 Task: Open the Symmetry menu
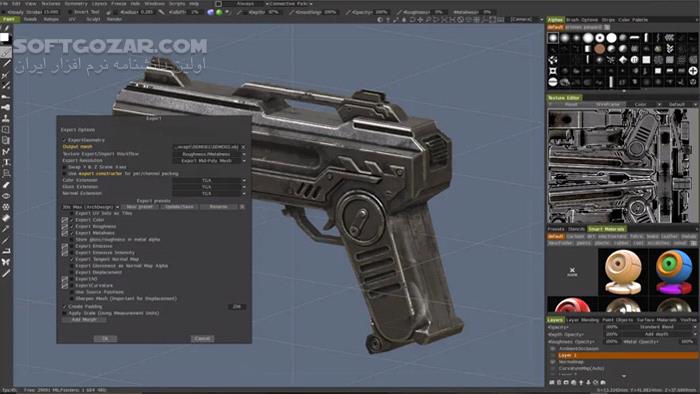click(76, 4)
